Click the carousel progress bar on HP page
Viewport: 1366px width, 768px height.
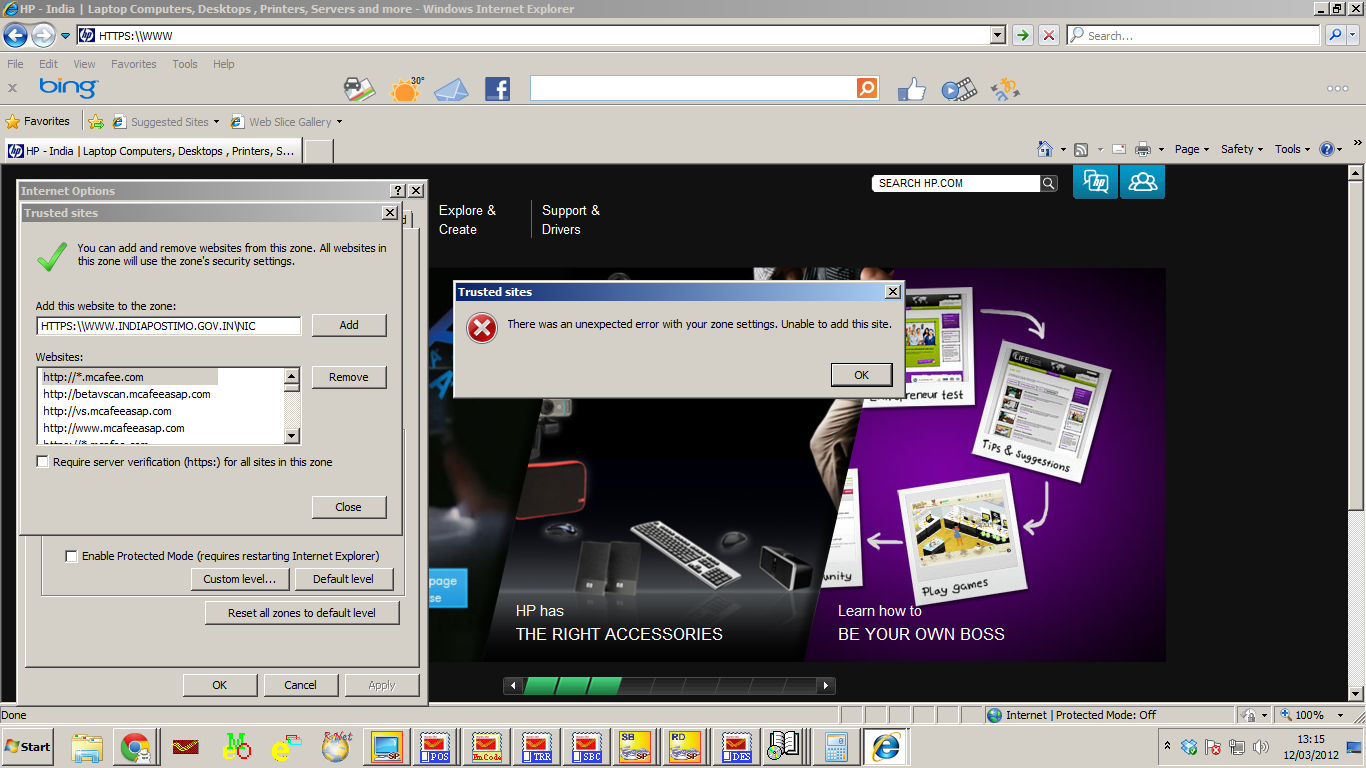[x=670, y=685]
